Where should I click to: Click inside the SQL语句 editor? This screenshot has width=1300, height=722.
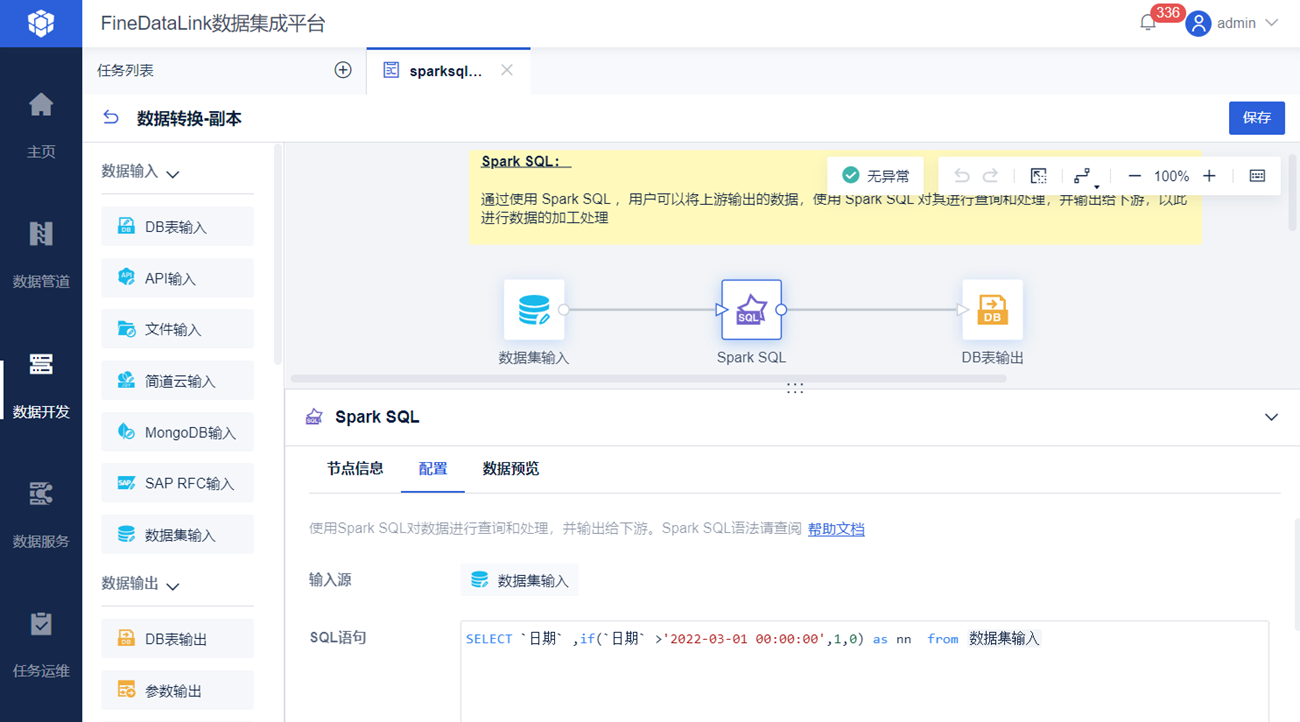865,671
